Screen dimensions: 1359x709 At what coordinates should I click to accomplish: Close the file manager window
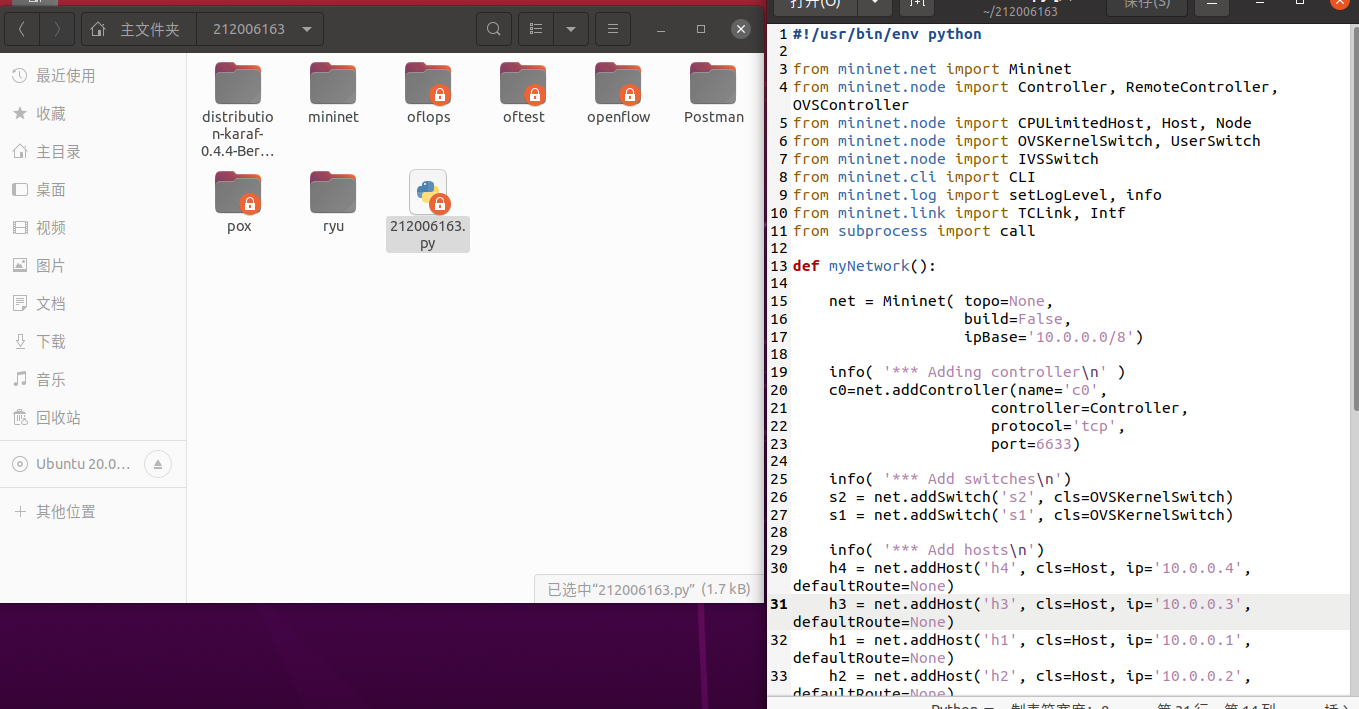click(x=741, y=29)
